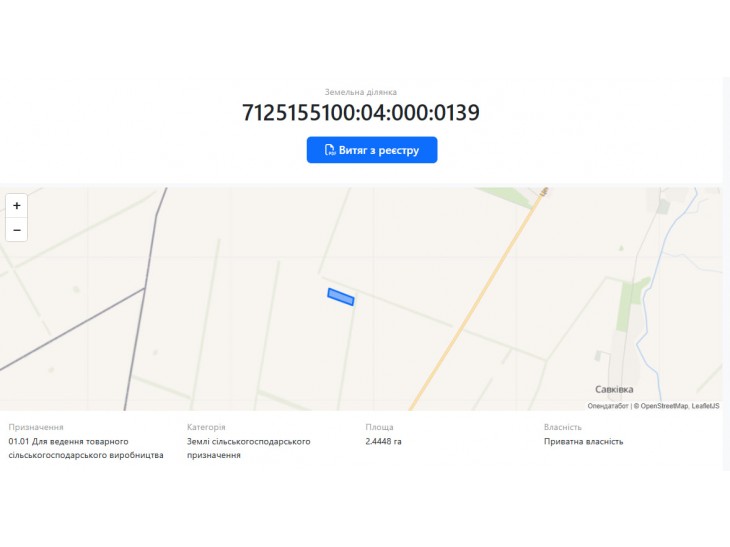730x547 pixels.
Task: Zoom out the map with minus button
Action: coord(17,230)
